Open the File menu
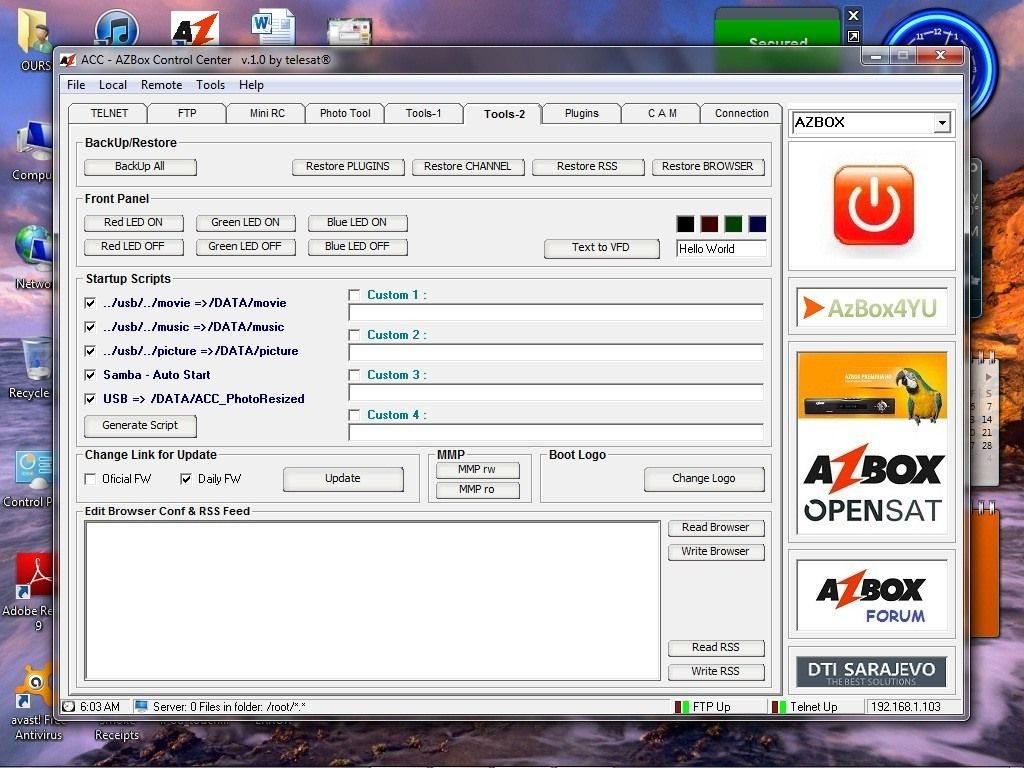This screenshot has height=768, width=1024. (76, 85)
